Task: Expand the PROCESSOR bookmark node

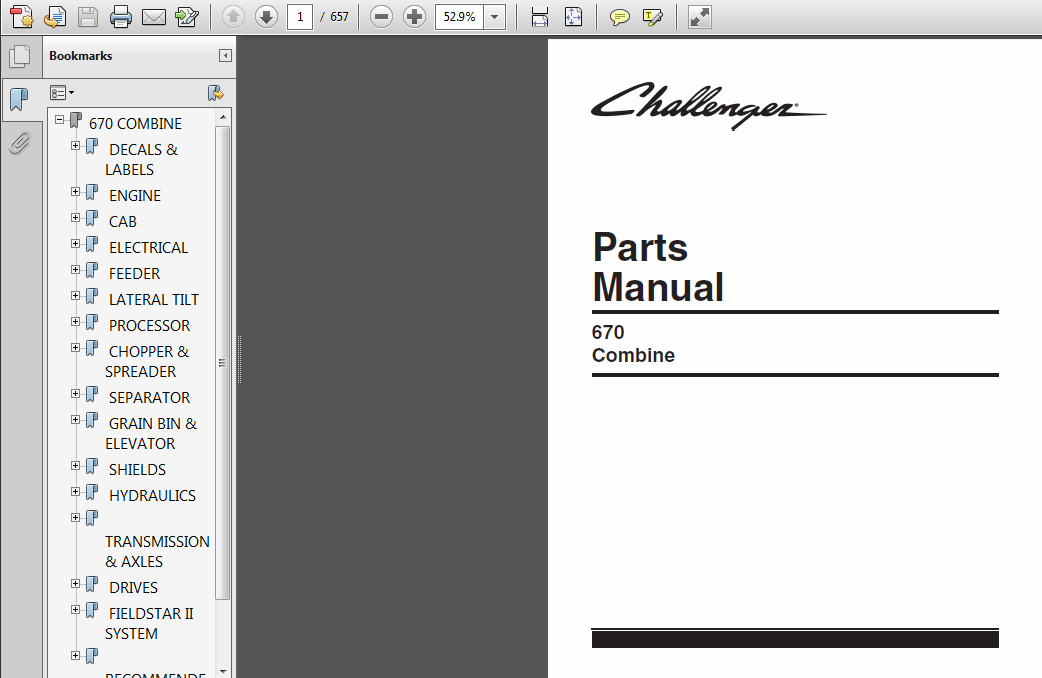Action: pos(75,321)
